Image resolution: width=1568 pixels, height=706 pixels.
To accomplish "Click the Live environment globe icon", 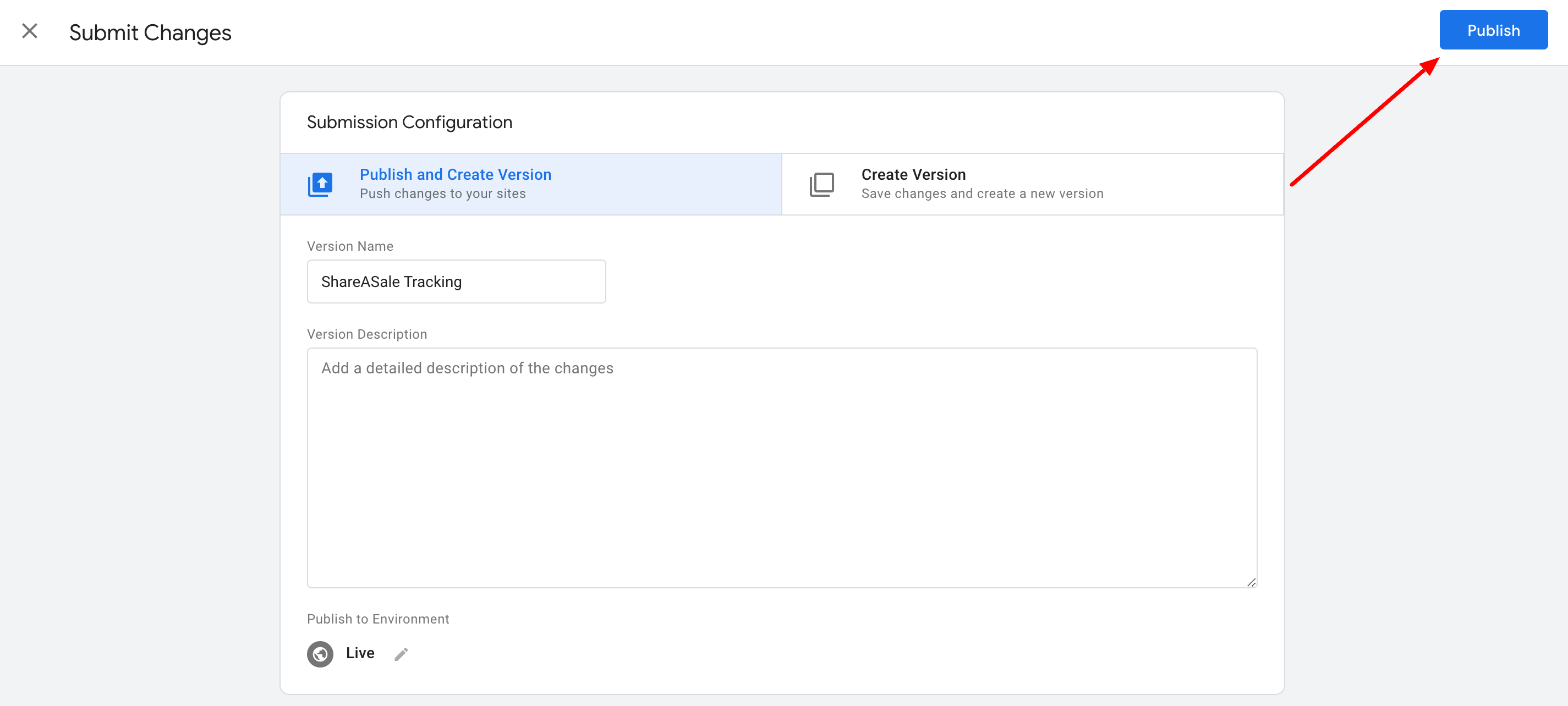I will coord(320,654).
